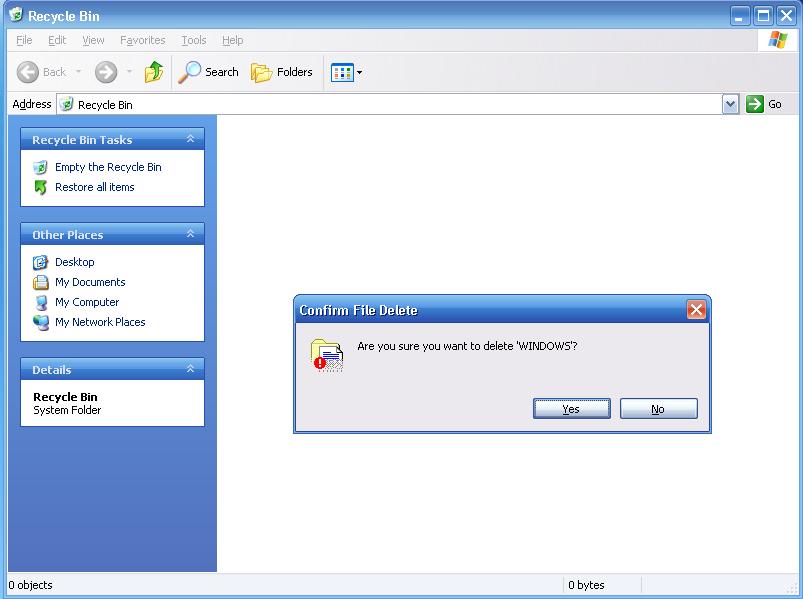Click the Forward arrow icon in toolbar
803x599 pixels.
(x=106, y=72)
